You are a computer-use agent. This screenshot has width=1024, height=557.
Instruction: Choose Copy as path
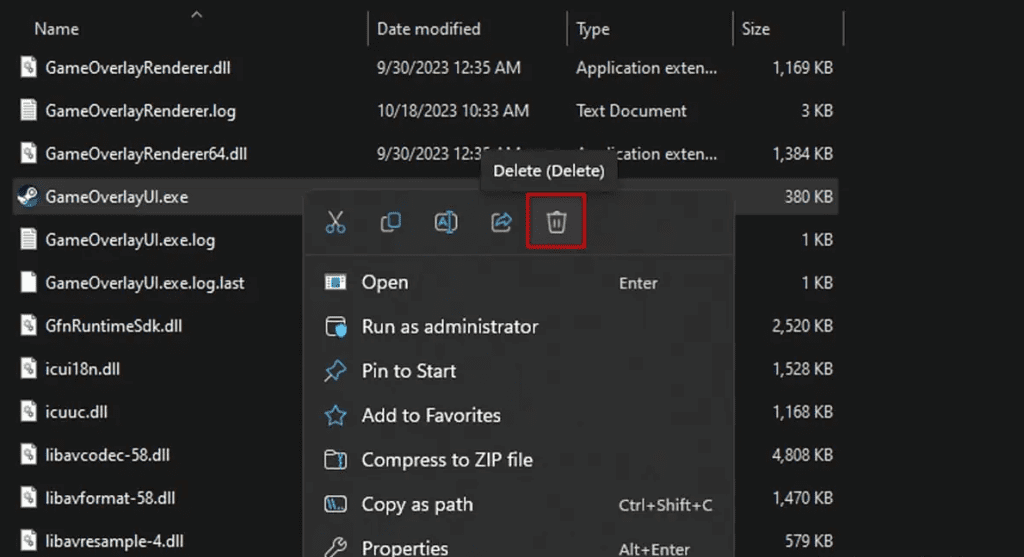click(x=416, y=505)
